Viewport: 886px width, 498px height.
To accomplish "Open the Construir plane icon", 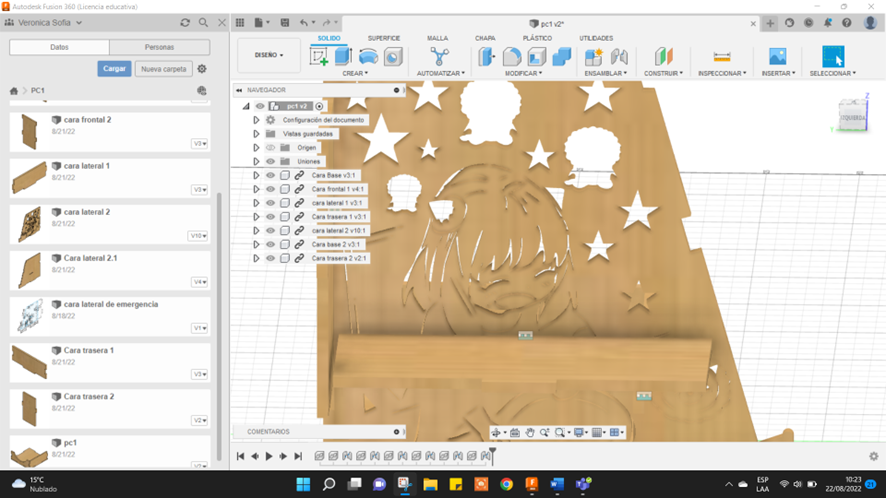I will [664, 57].
